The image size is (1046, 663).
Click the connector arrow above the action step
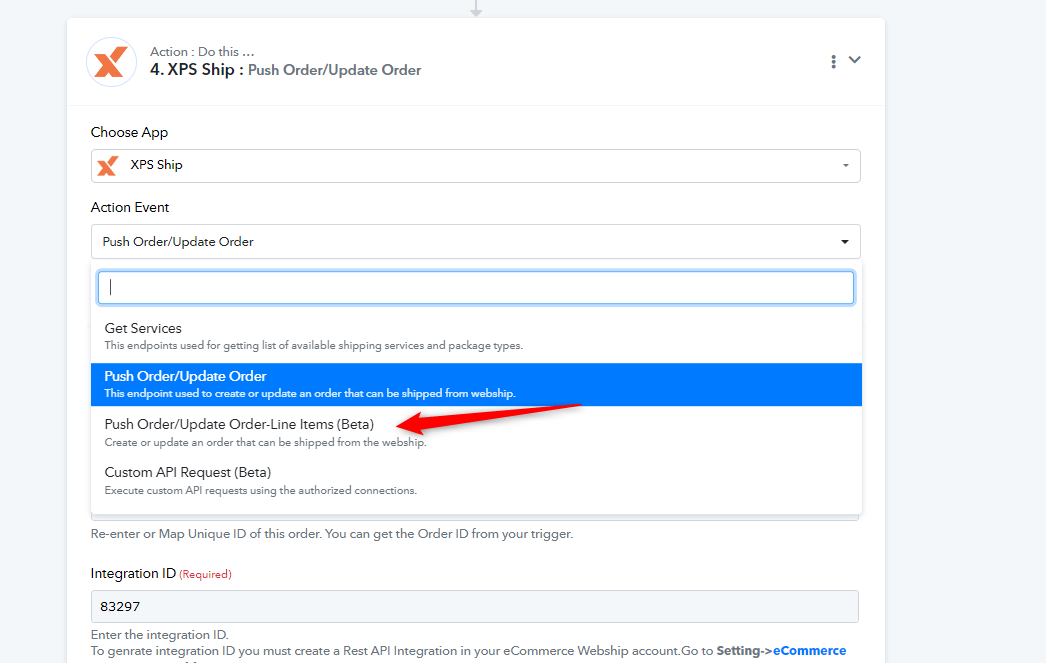click(476, 9)
